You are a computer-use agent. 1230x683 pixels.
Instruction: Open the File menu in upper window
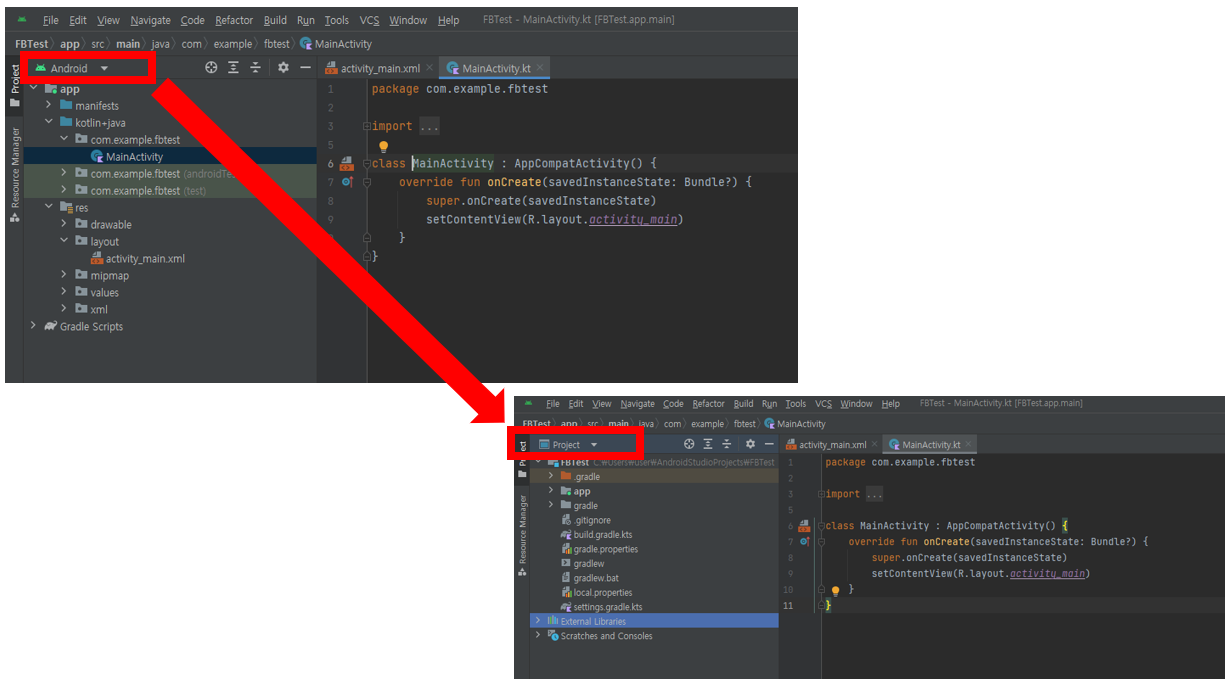[x=51, y=20]
